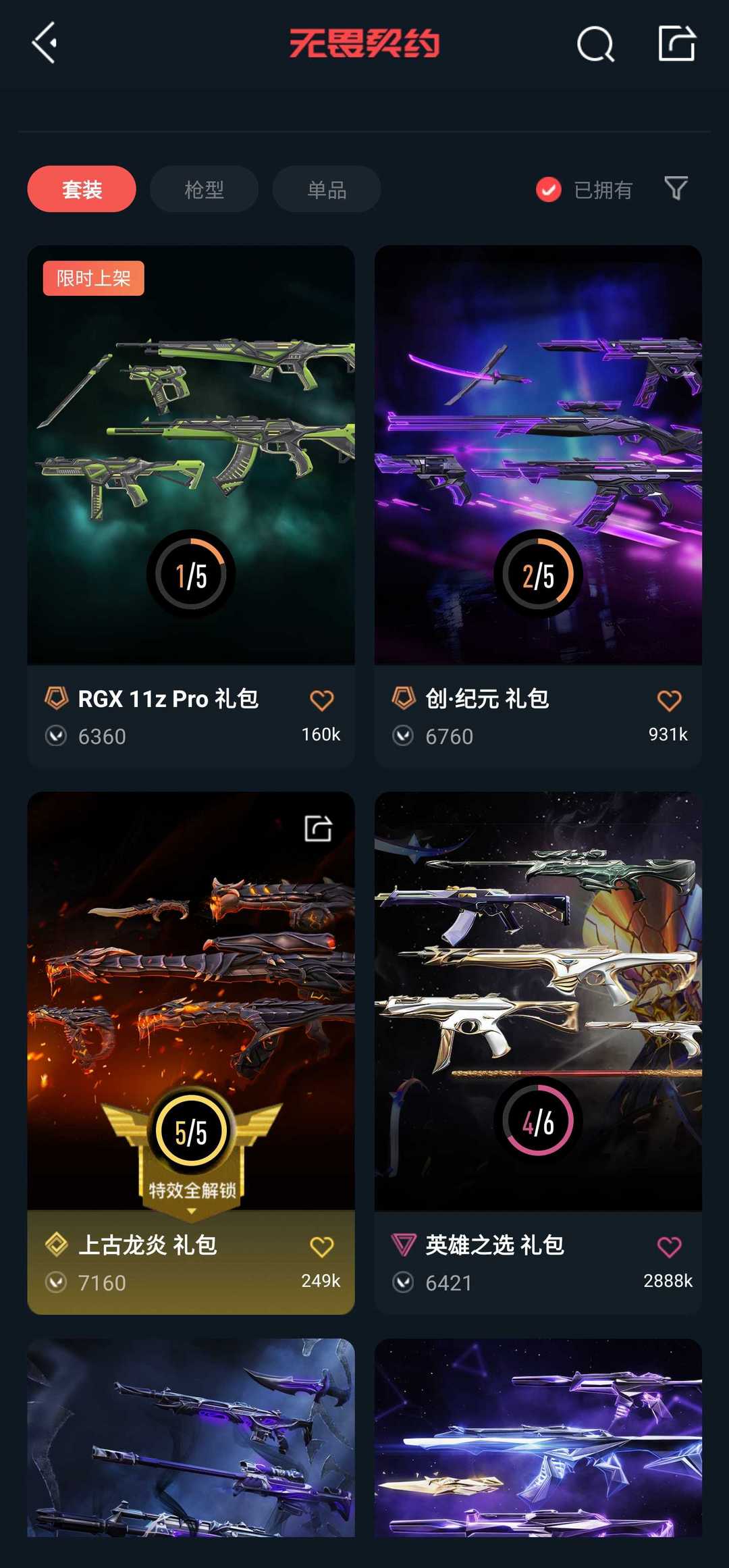Switch to the 枪型 tab
This screenshot has width=729, height=1568.
pos(204,189)
